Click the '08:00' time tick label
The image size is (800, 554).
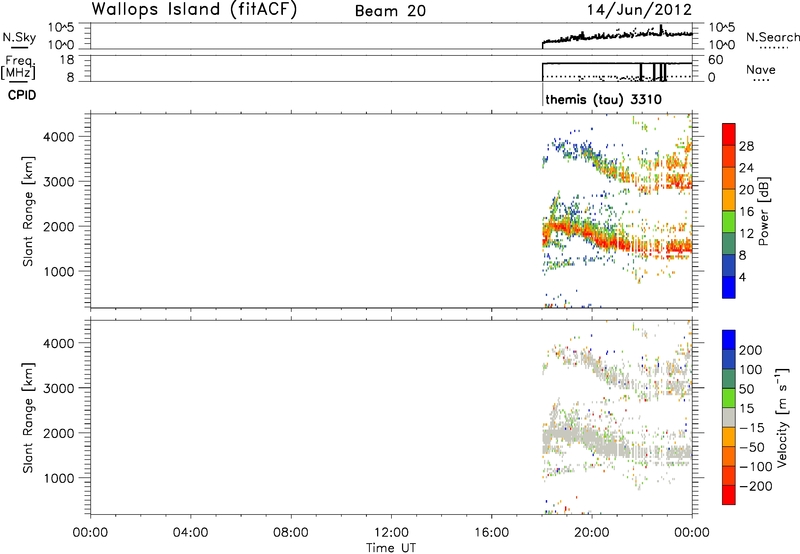coord(290,533)
